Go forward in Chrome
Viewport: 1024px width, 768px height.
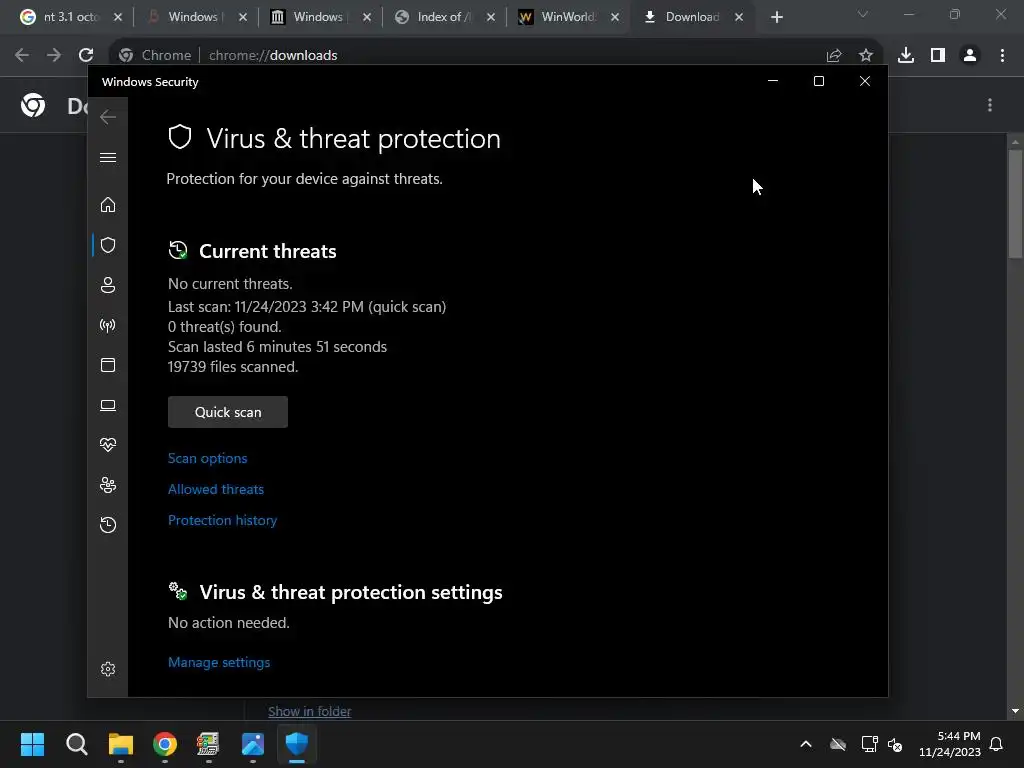[x=54, y=55]
